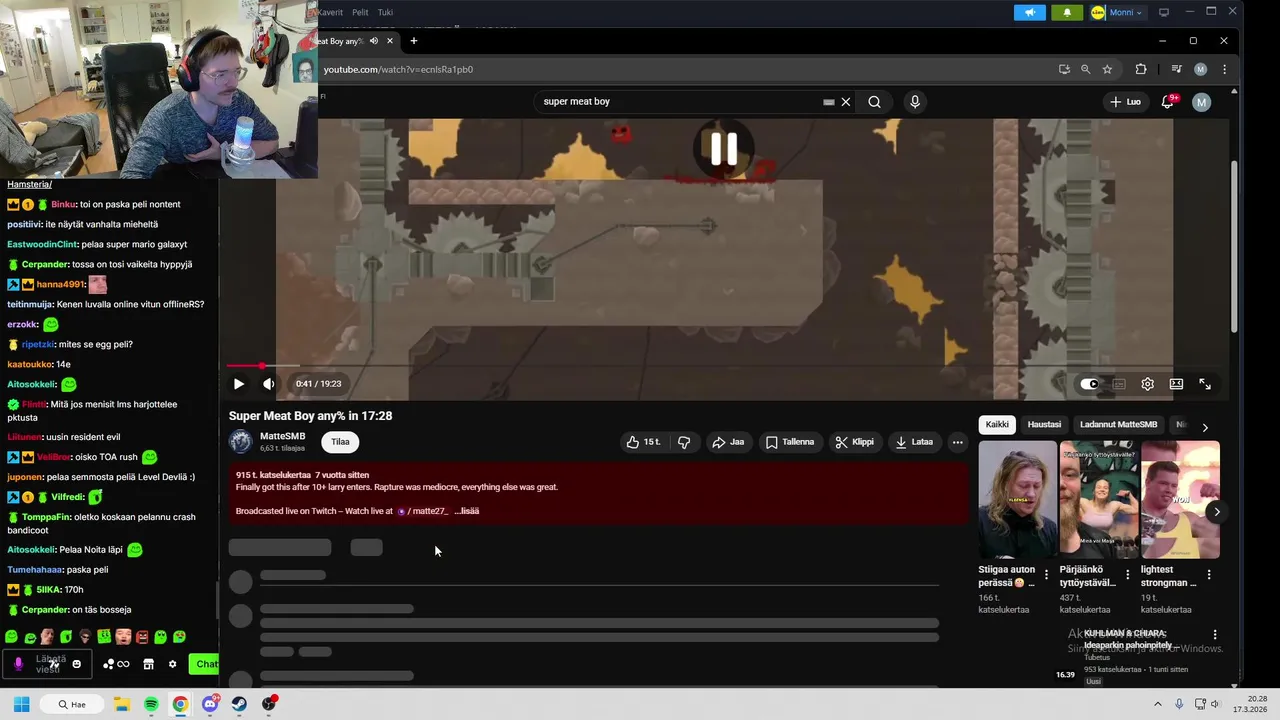This screenshot has width=1280, height=720.
Task: Open Discord from the taskbar
Action: point(210,704)
